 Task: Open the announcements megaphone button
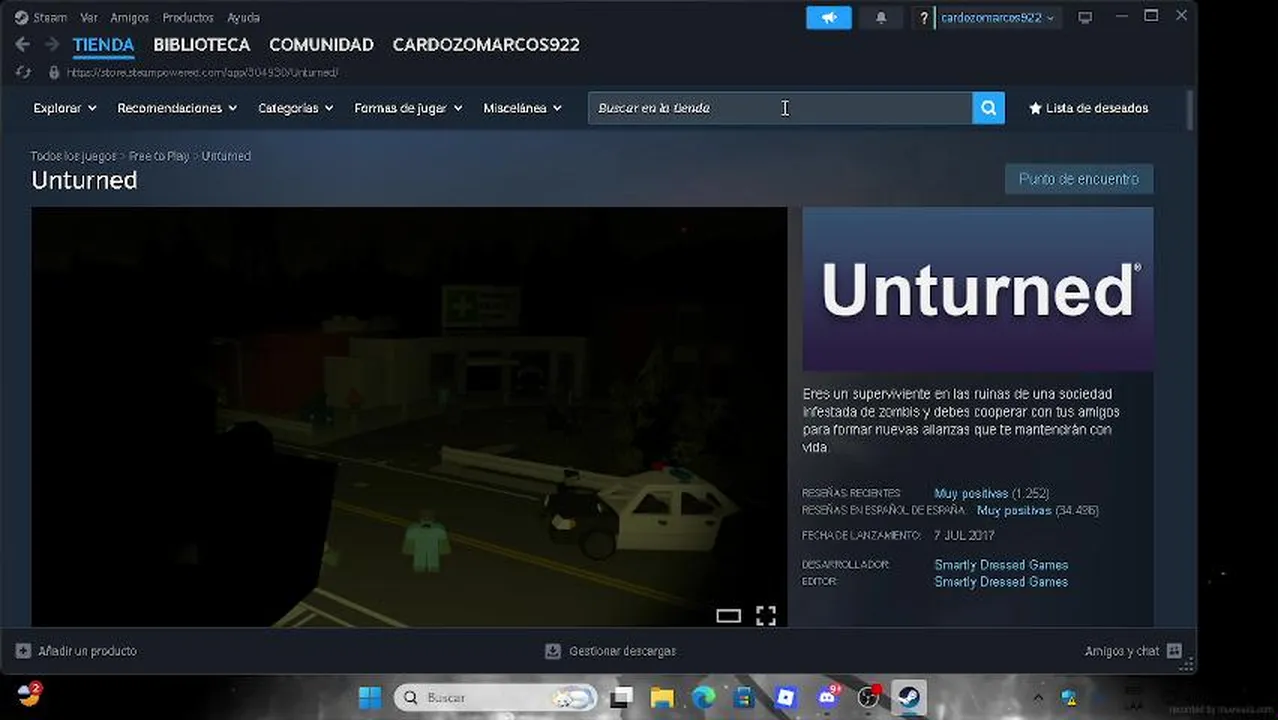tap(829, 18)
